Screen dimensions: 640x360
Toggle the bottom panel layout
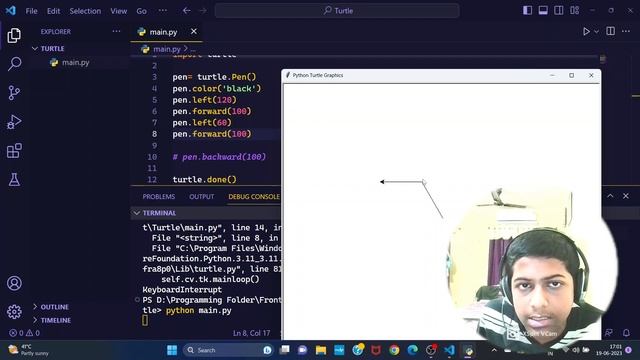coord(543,11)
